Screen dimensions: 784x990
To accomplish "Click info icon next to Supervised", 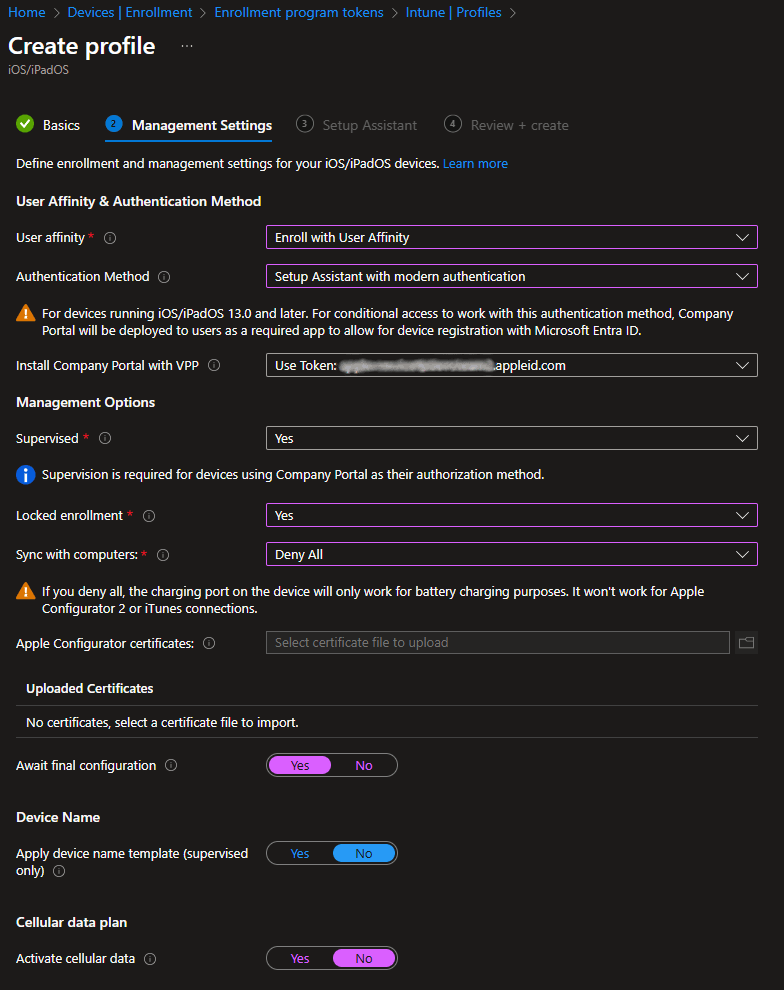I will [x=105, y=438].
